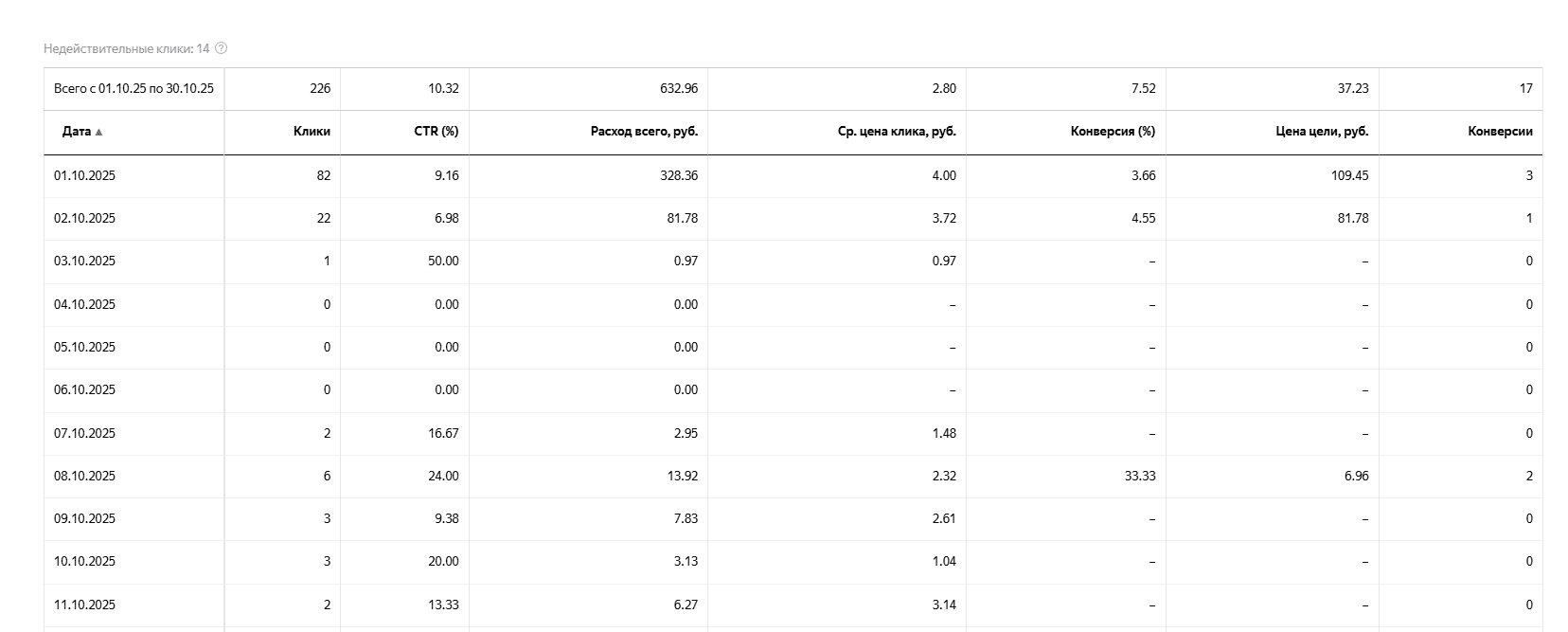Click the help icon beside invalid clicks

click(x=222, y=48)
